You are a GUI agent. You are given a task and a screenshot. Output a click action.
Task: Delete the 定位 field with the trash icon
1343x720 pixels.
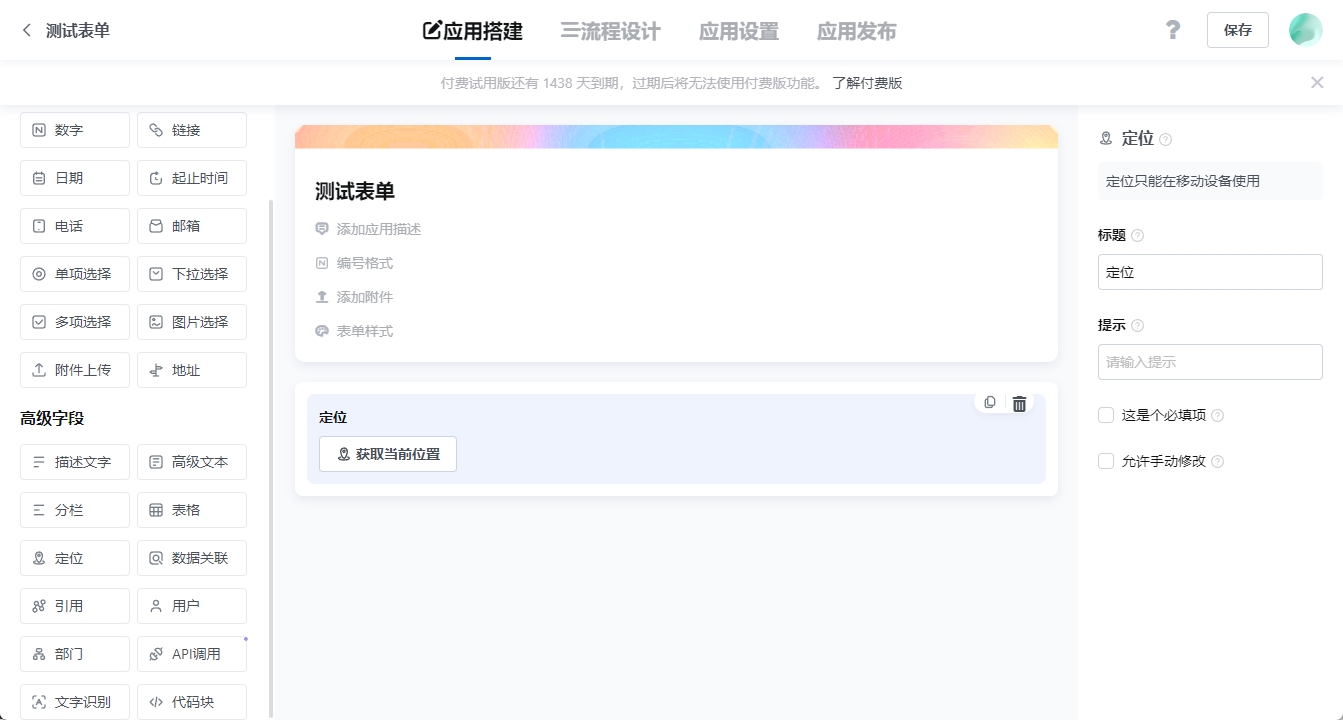click(x=1019, y=403)
